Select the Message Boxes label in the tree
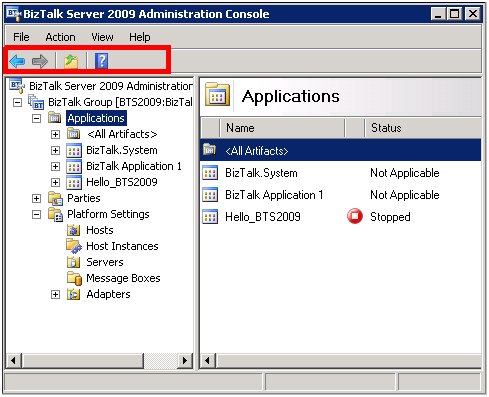Screen dimensions: 489x397 click(x=123, y=278)
